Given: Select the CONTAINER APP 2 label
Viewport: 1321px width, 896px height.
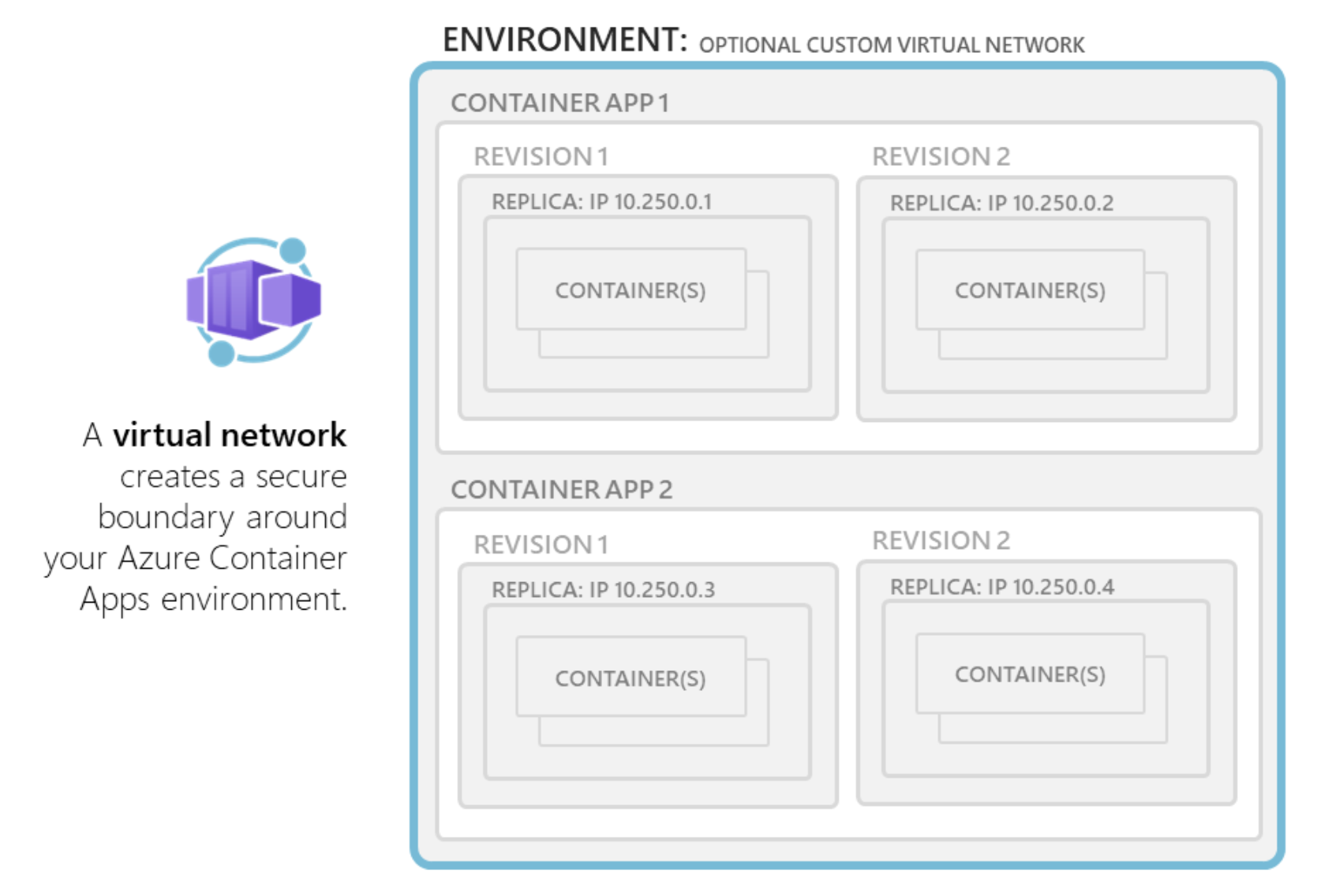Looking at the screenshot, I should click(x=561, y=490).
